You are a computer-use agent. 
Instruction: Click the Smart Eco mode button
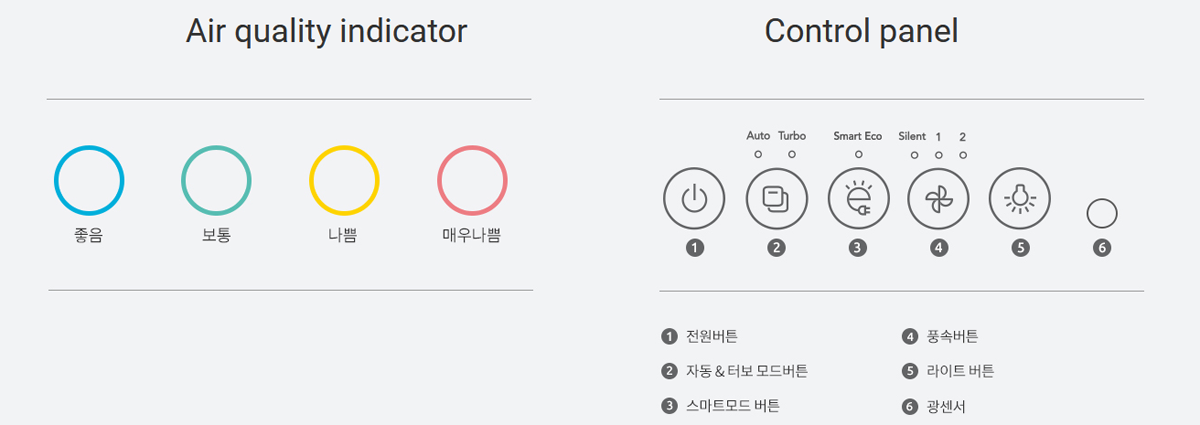coord(858,199)
